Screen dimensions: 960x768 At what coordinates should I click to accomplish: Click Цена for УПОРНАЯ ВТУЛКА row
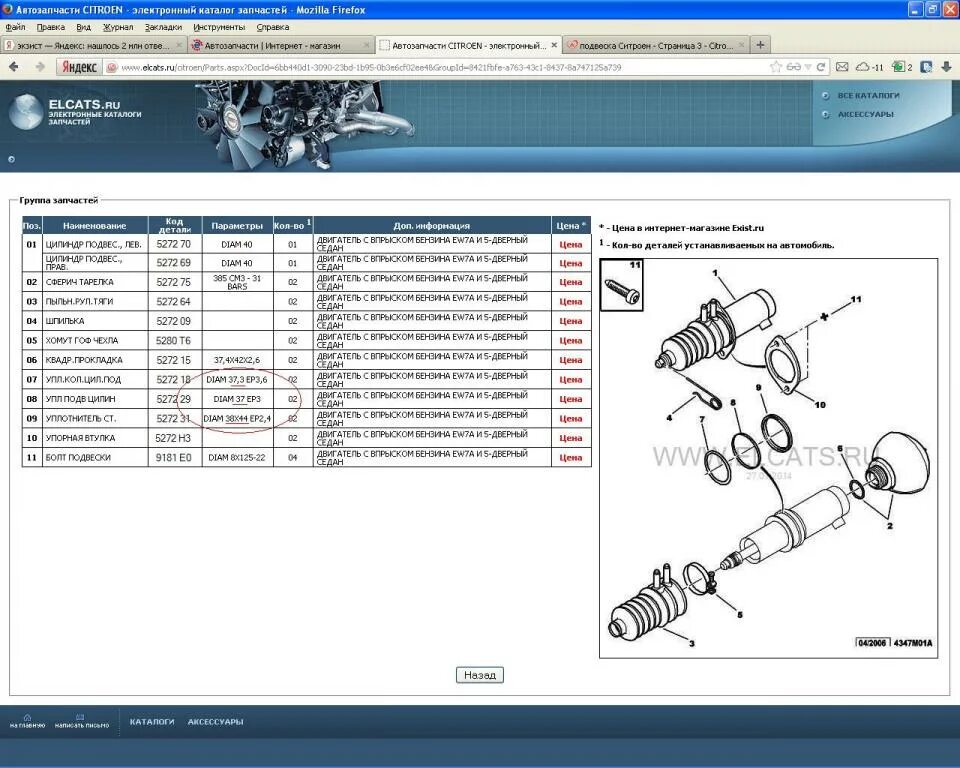(x=570, y=438)
